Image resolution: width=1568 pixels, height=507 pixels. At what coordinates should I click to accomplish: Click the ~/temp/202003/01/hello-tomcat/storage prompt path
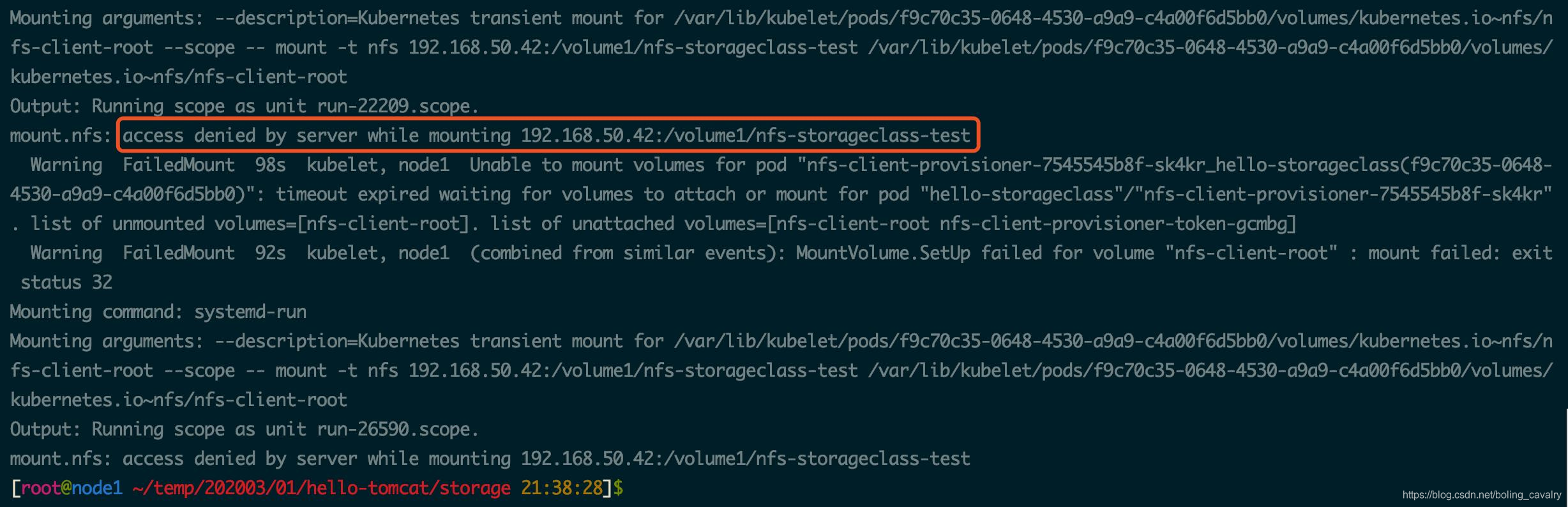(321, 488)
